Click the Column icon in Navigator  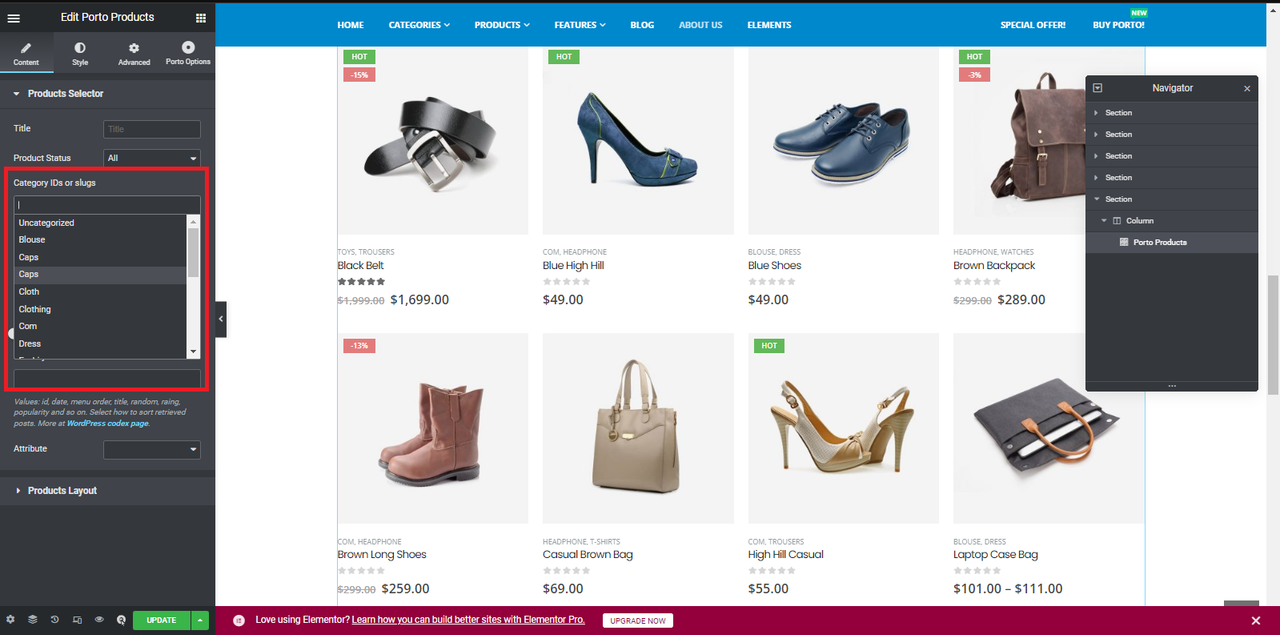pos(1117,221)
